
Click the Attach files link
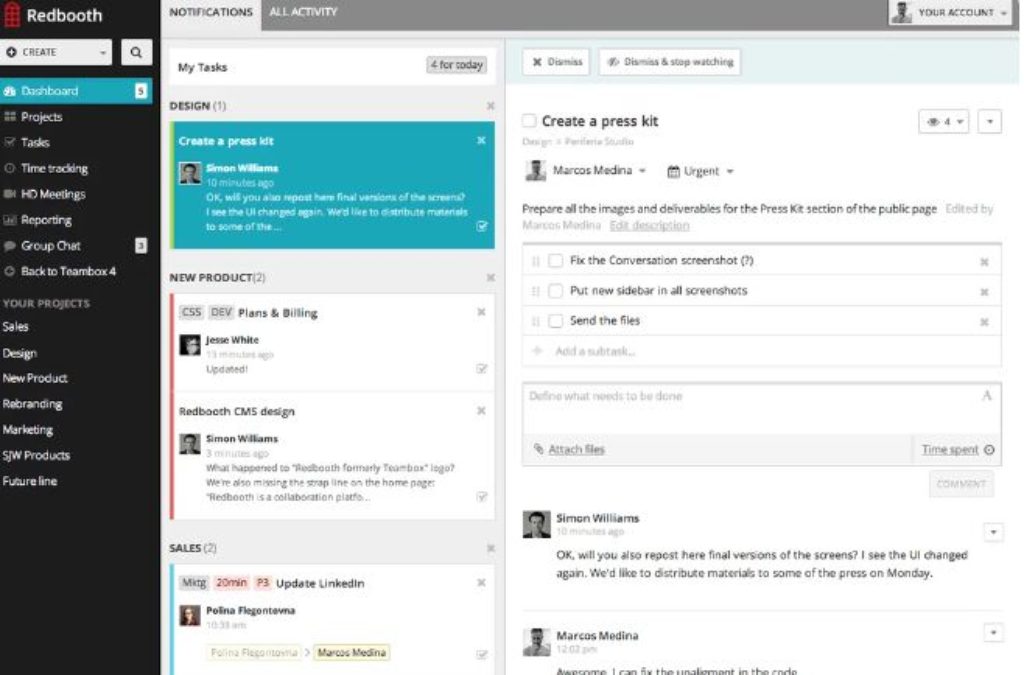(x=576, y=449)
